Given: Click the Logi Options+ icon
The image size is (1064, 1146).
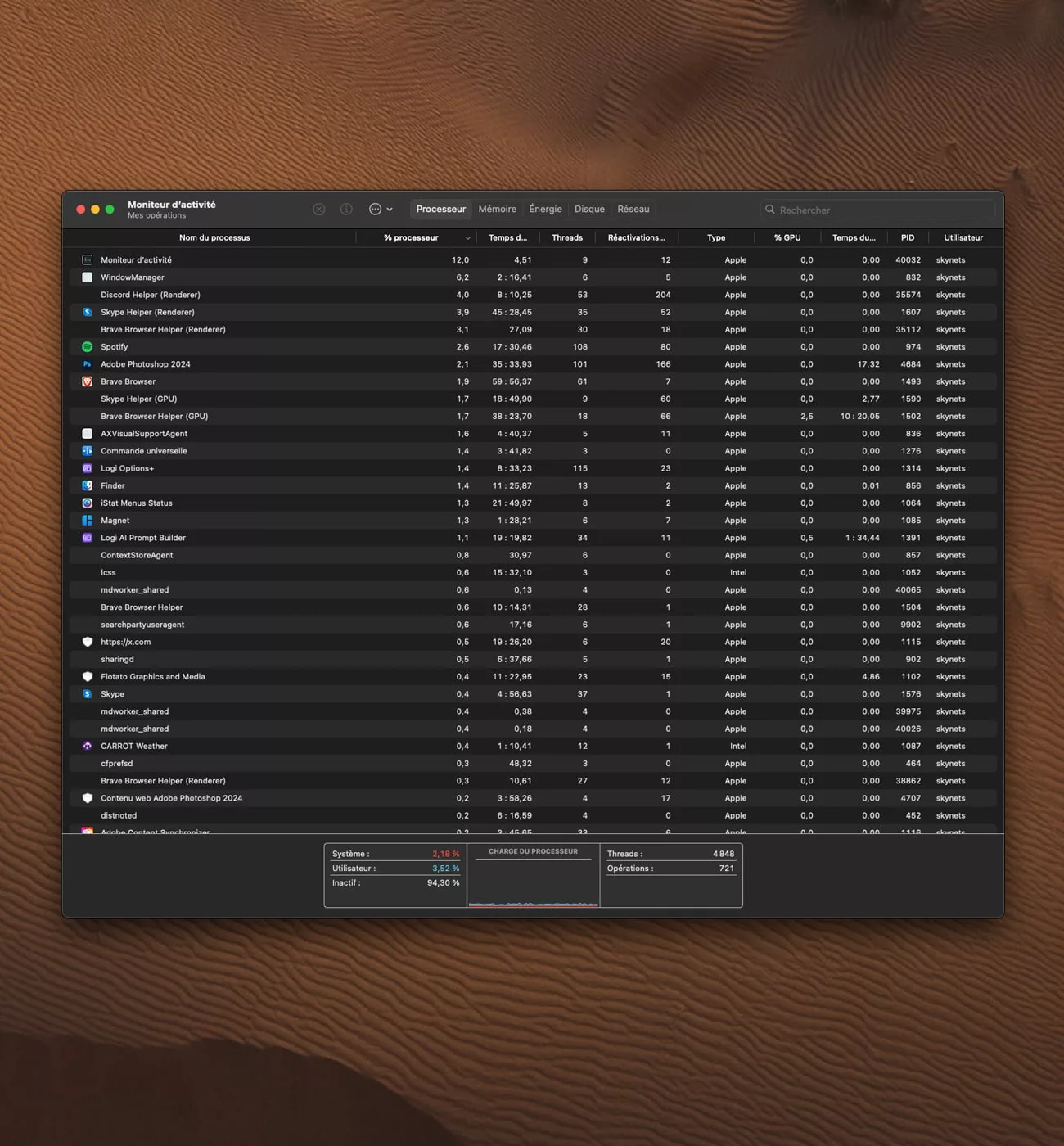Looking at the screenshot, I should (88, 468).
